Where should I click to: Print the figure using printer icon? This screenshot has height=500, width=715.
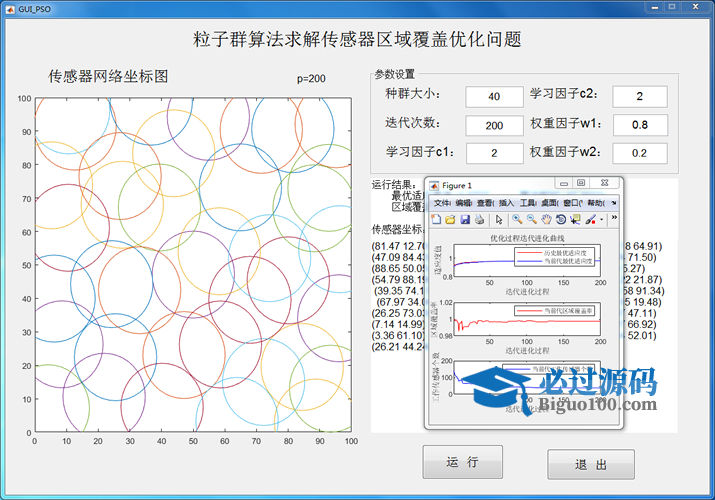(479, 220)
